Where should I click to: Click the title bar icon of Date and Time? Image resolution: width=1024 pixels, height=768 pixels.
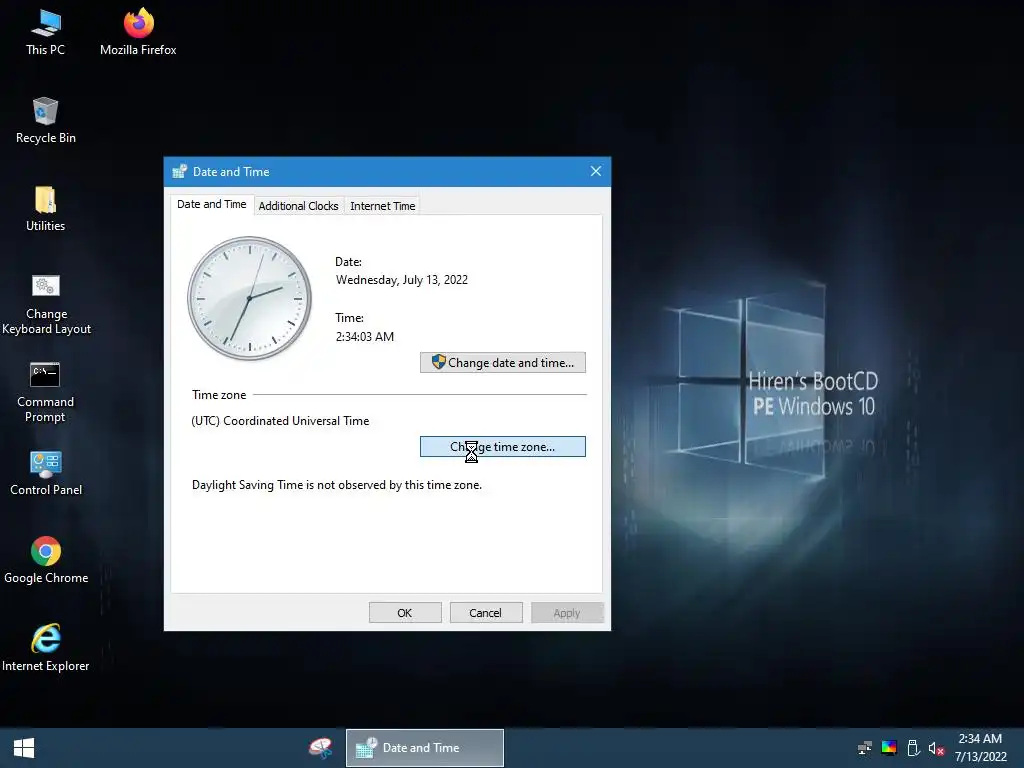(x=180, y=172)
